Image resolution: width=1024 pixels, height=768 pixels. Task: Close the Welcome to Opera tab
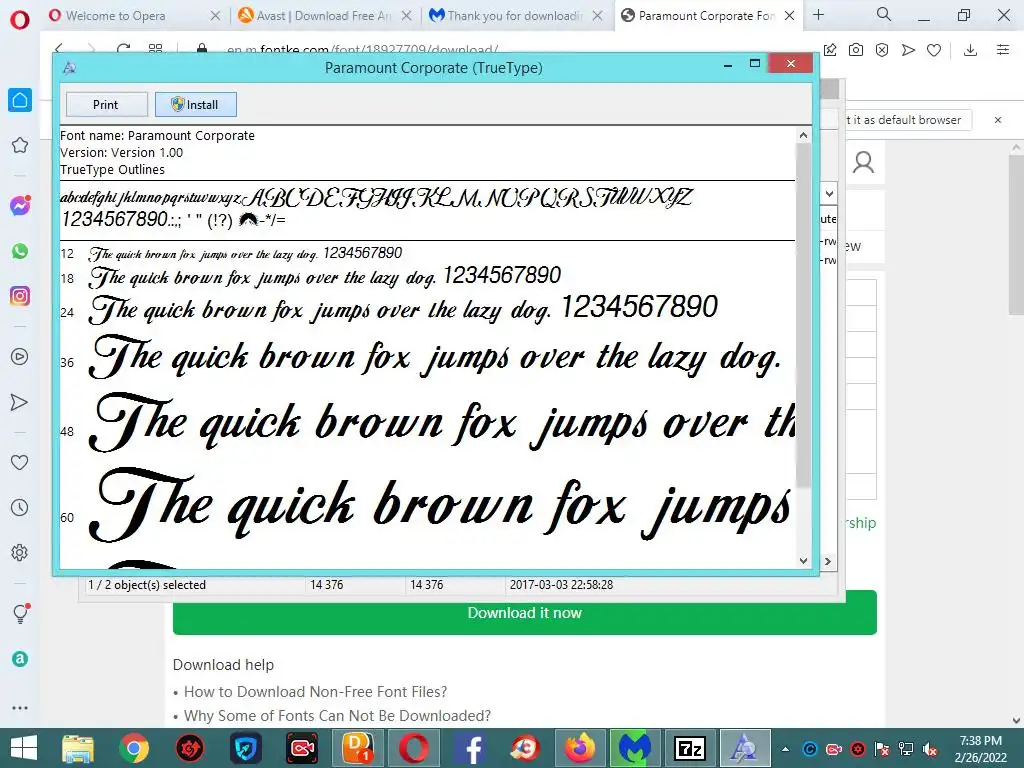pyautogui.click(x=215, y=16)
